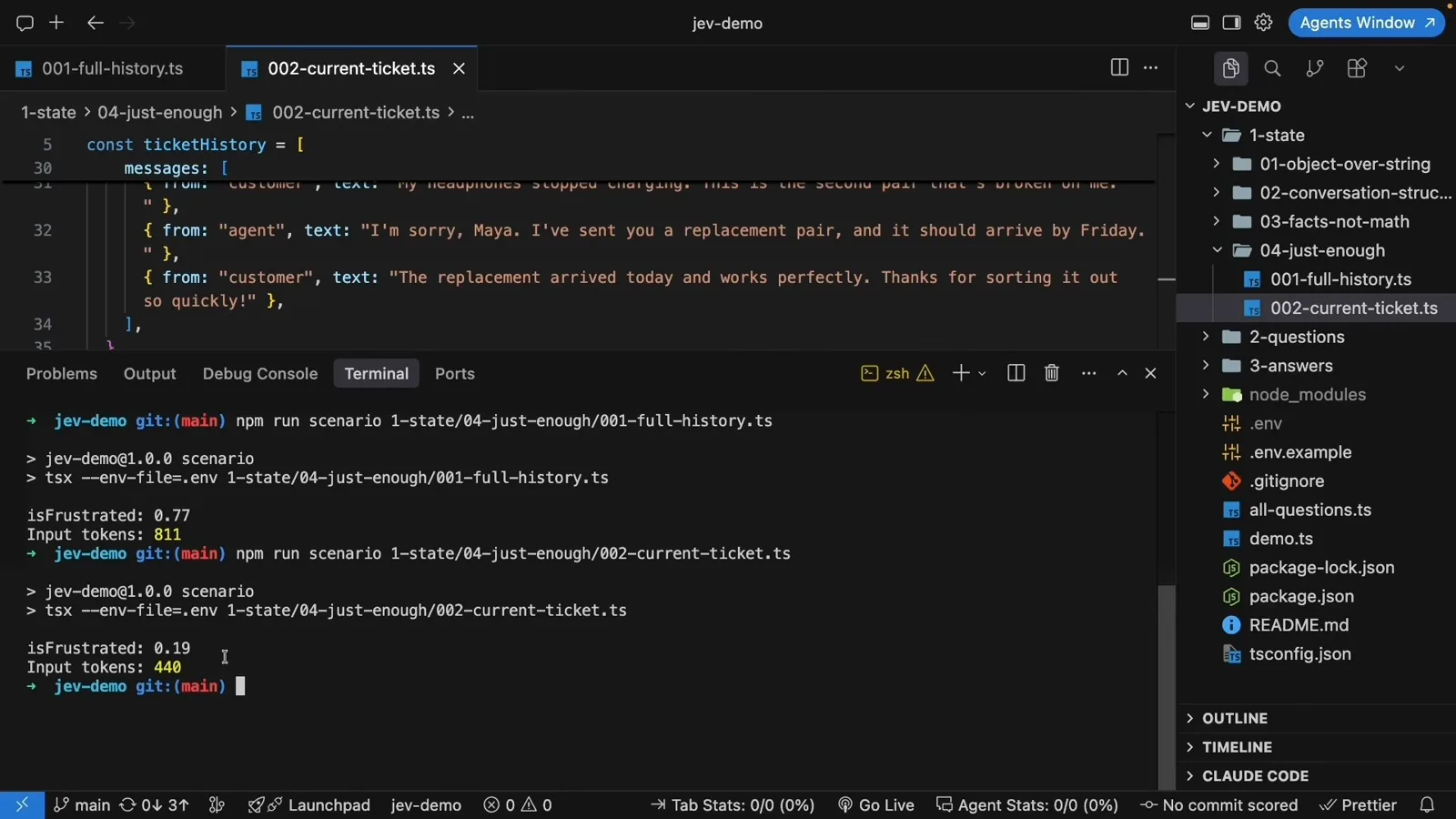Screen dimensions: 1456x819
Task: Expand additional sidebar views chevron
Action: coord(1400,68)
